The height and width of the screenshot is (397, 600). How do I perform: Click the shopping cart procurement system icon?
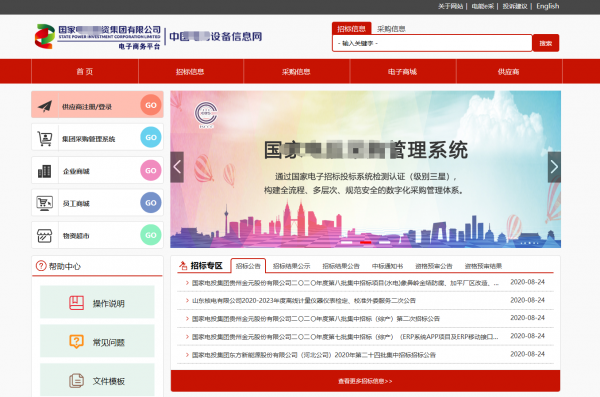click(44, 138)
